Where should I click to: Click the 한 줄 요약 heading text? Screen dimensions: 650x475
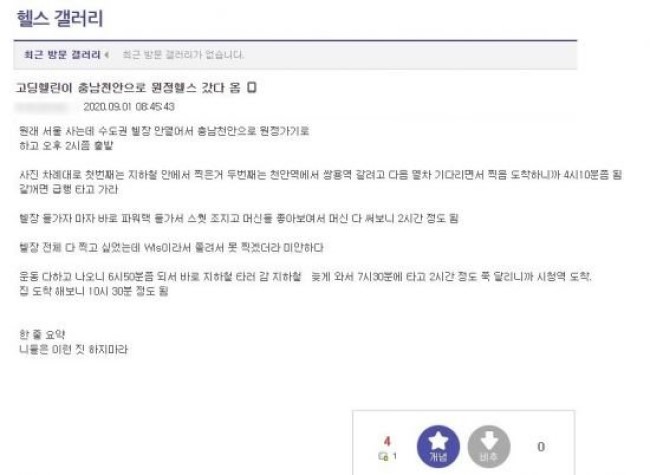(x=42, y=334)
